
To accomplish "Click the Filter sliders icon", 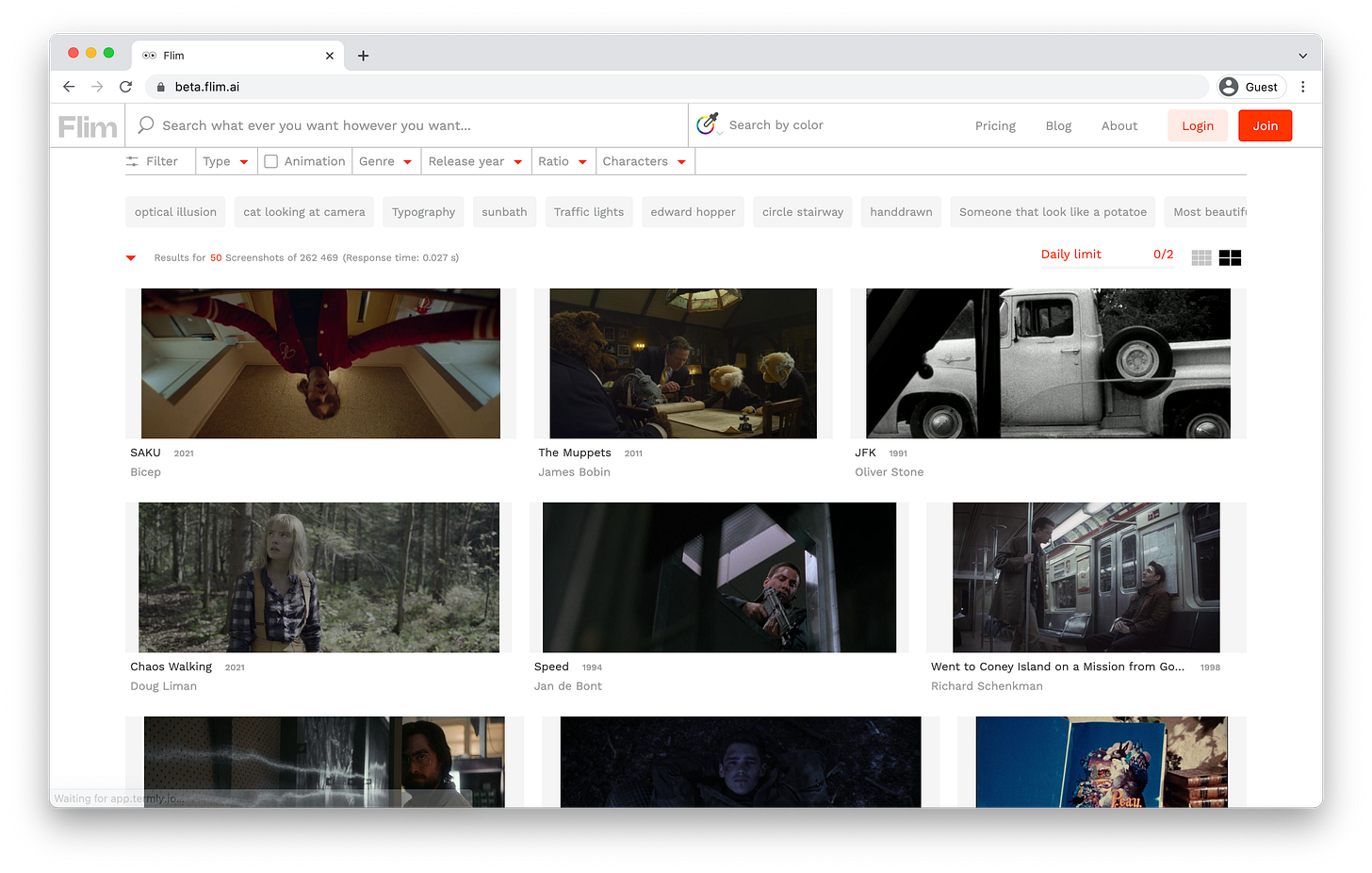I will click(x=132, y=161).
